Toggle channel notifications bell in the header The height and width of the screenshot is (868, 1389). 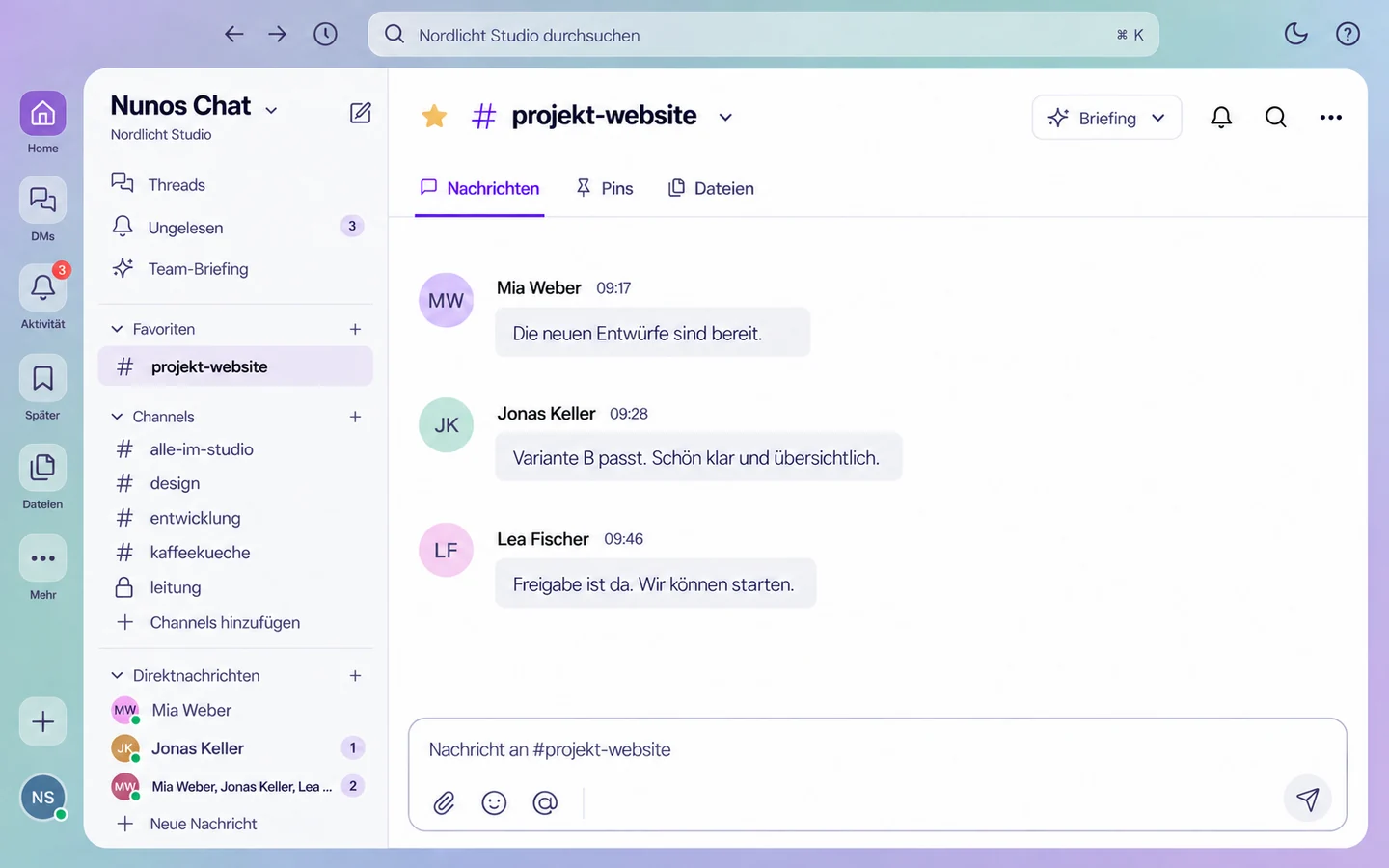point(1221,118)
